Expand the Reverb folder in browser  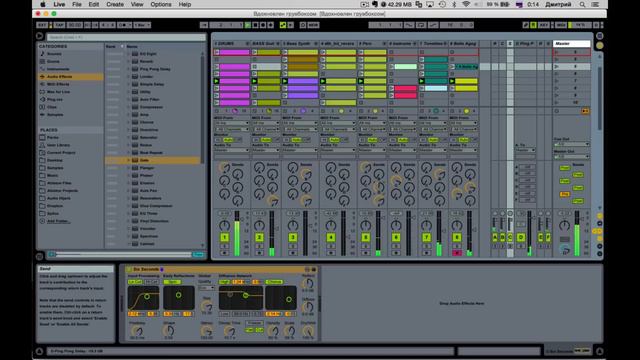128,61
